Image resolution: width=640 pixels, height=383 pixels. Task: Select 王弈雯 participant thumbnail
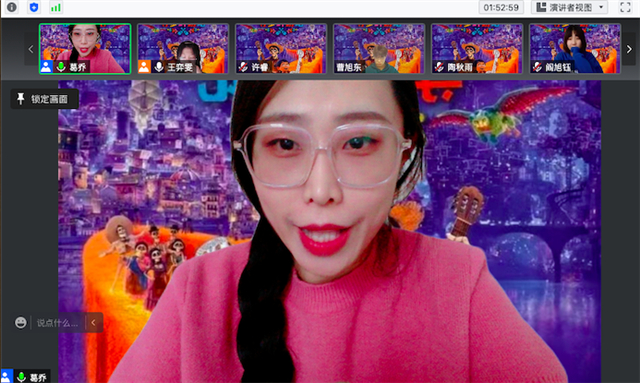pyautogui.click(x=183, y=49)
